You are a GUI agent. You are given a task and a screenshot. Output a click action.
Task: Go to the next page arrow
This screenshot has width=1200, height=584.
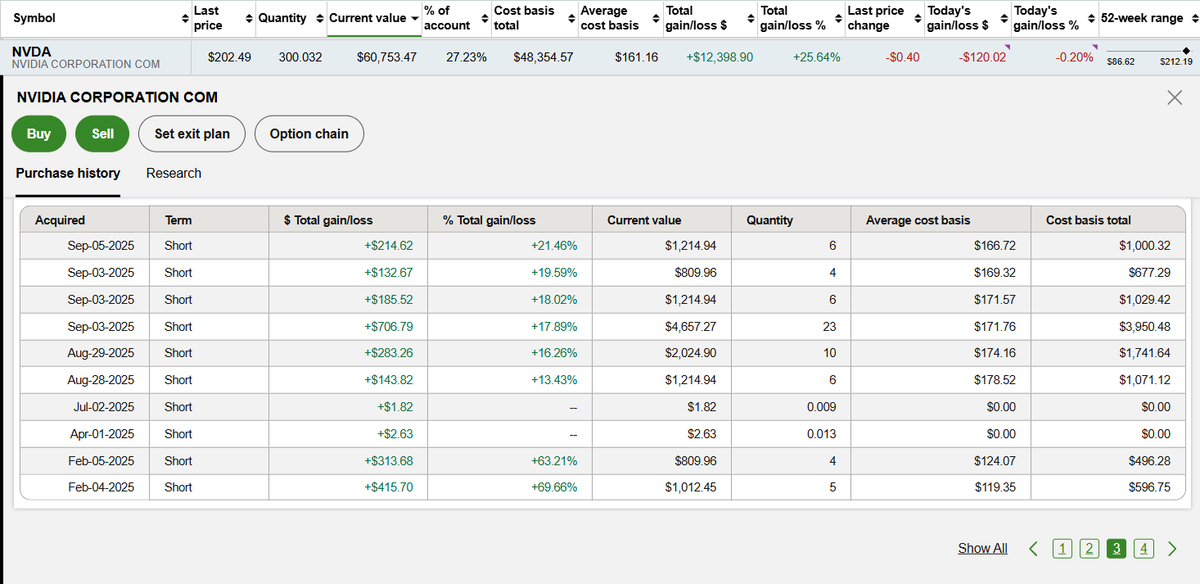click(1172, 548)
